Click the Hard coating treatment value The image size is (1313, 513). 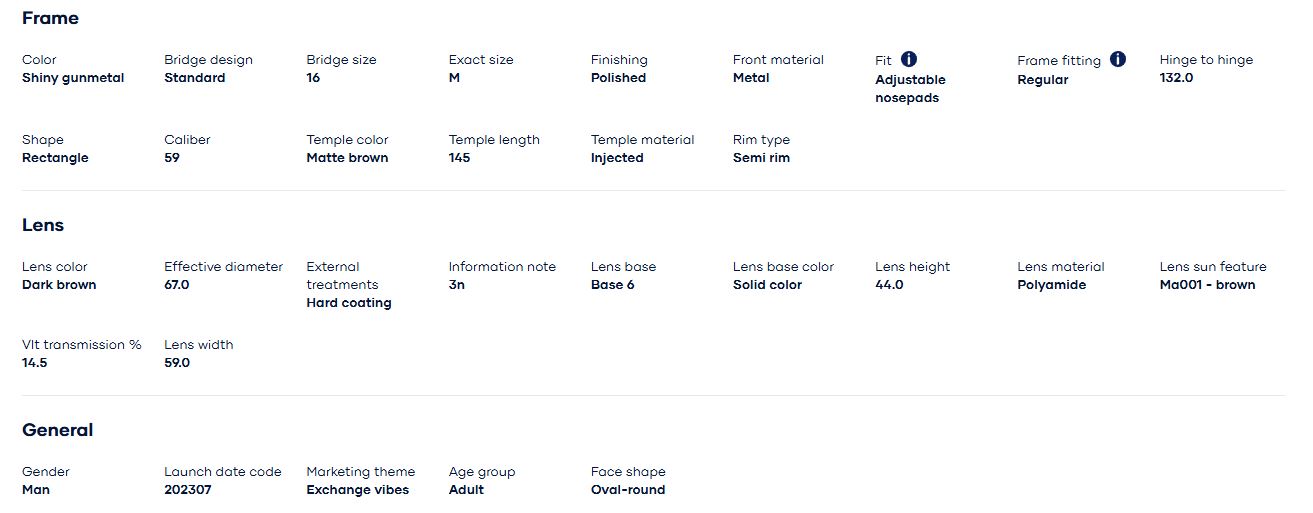(x=348, y=303)
